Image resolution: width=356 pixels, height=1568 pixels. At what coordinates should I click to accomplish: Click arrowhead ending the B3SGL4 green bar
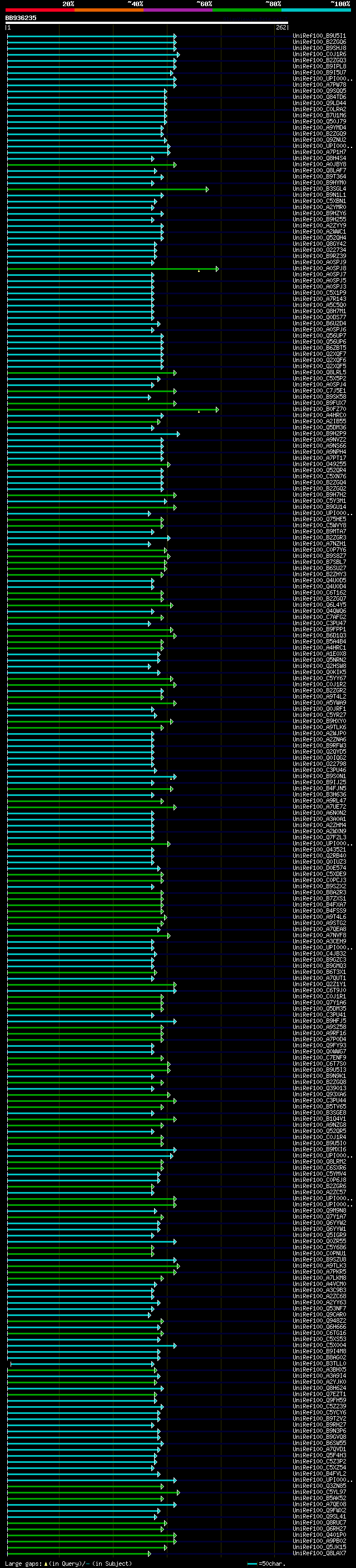[x=207, y=189]
